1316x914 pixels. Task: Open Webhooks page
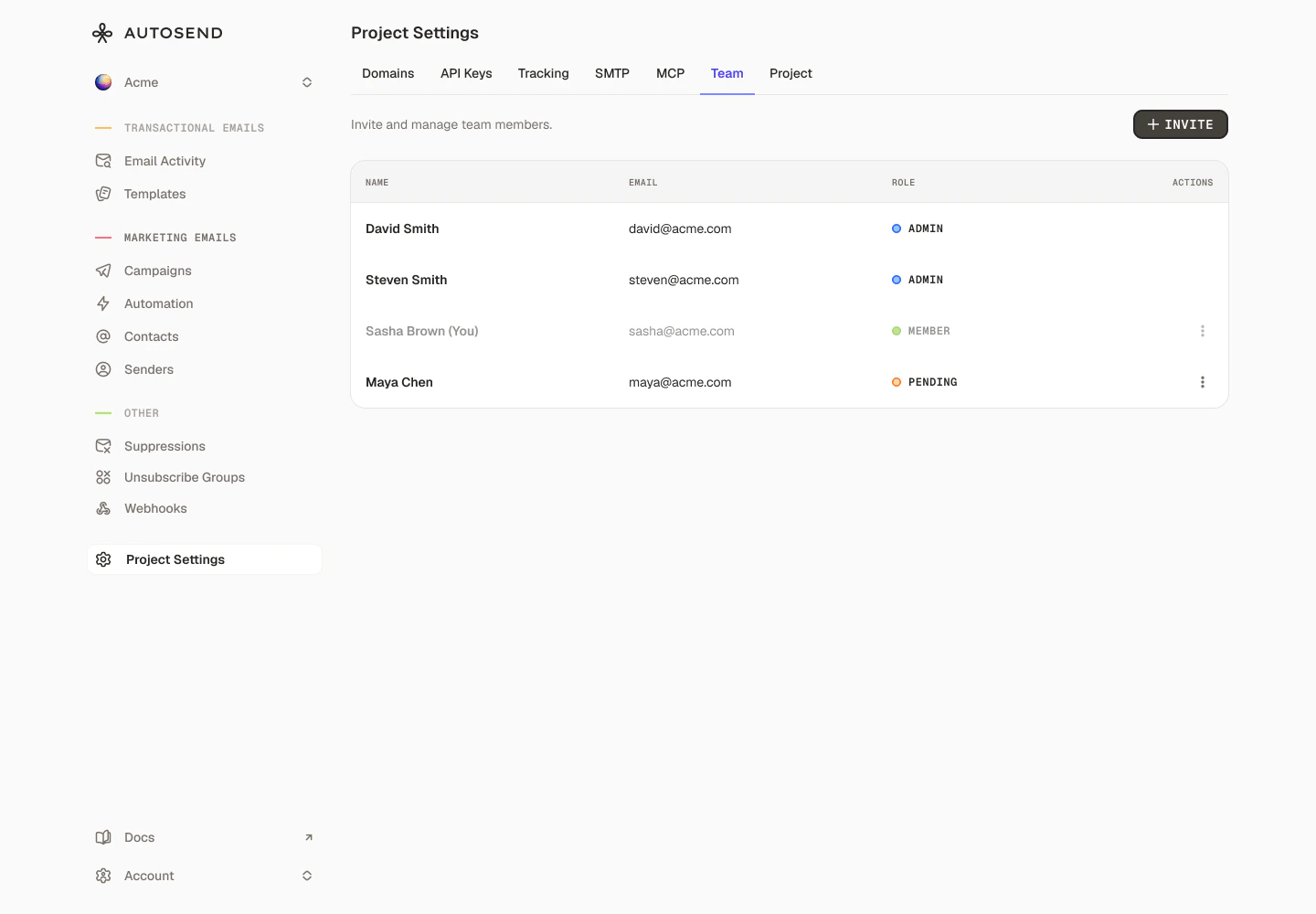156,508
